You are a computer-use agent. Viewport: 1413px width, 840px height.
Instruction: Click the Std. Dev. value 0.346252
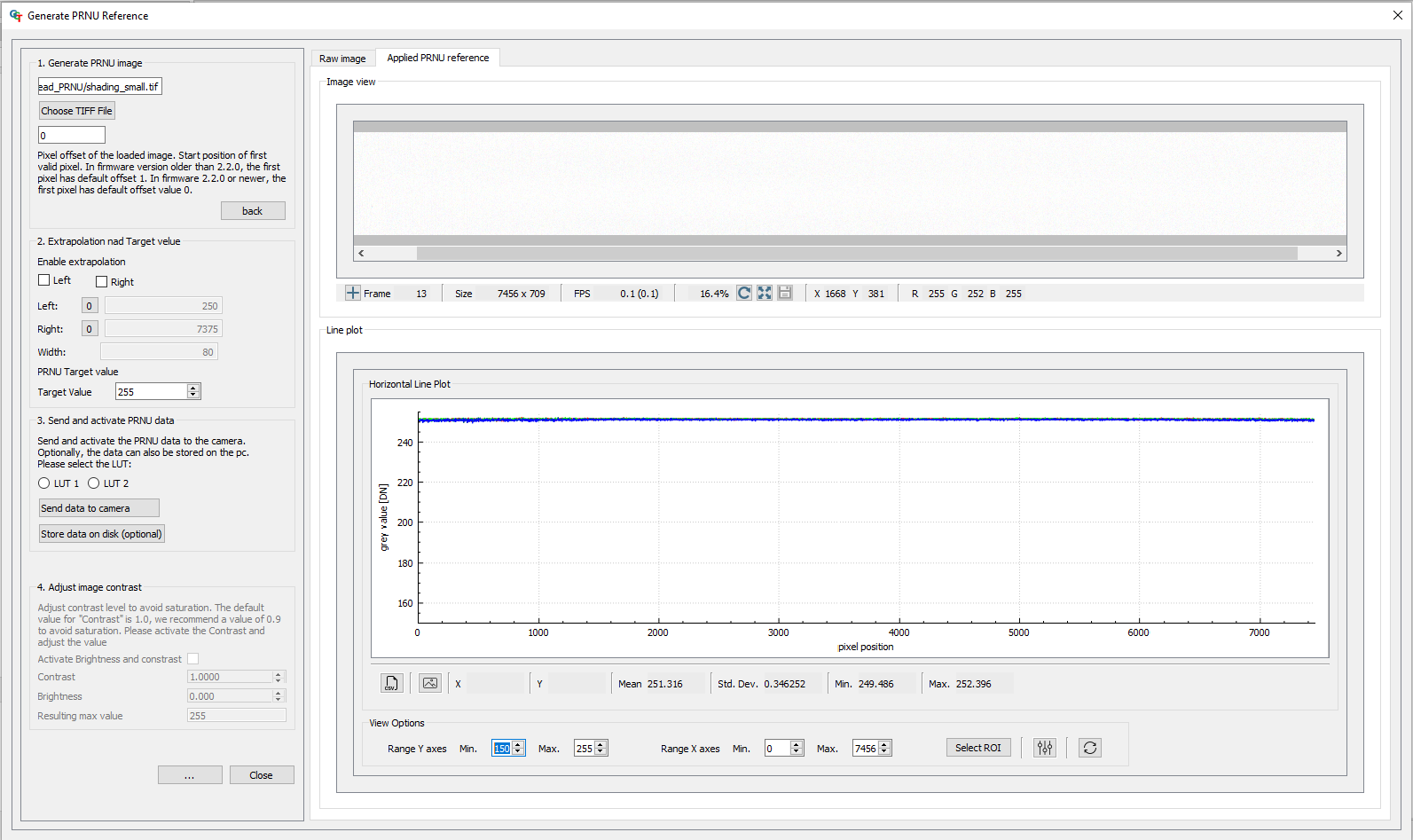pyautogui.click(x=784, y=684)
